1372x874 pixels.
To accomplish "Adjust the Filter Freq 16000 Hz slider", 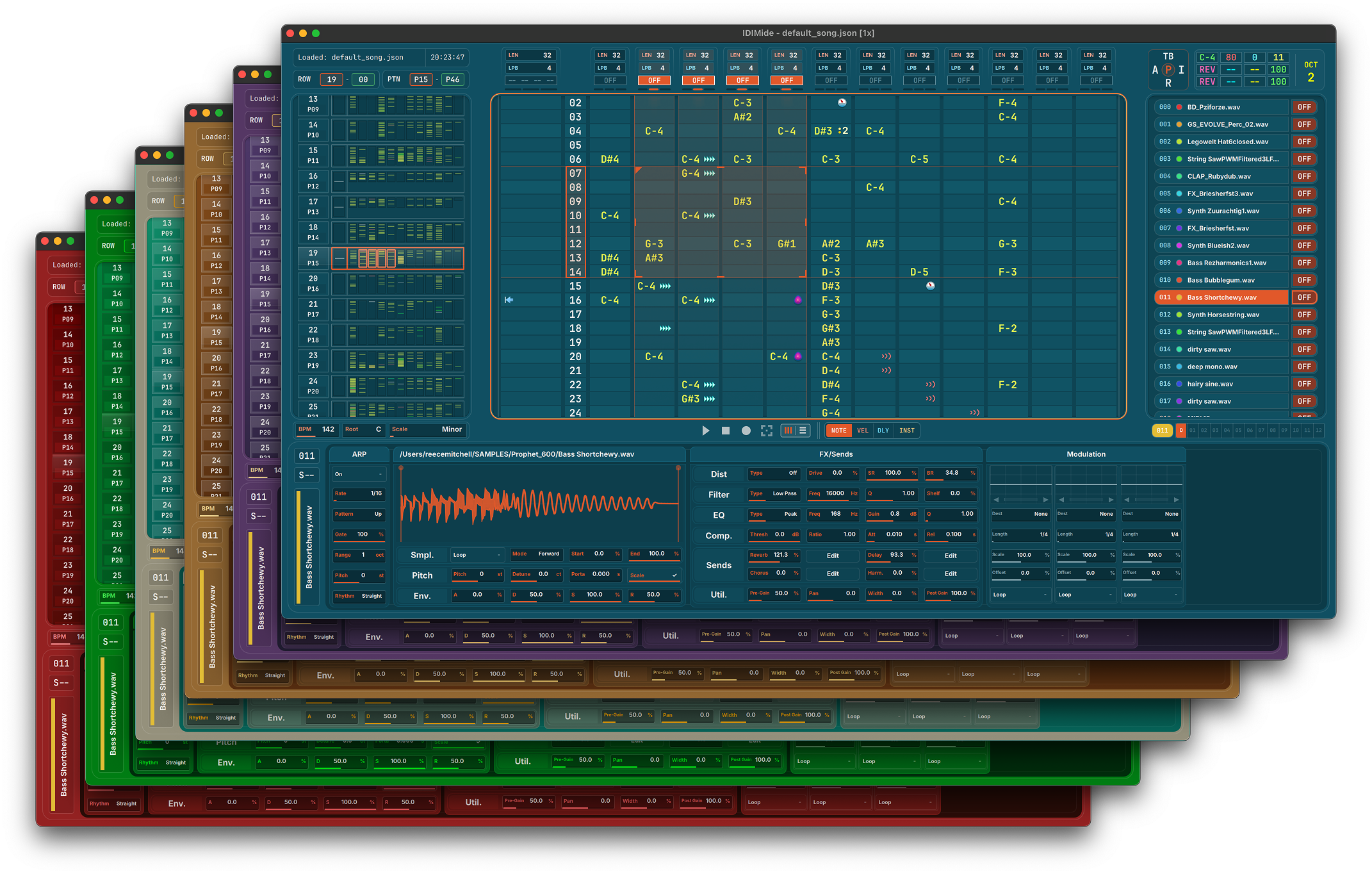I will pyautogui.click(x=833, y=494).
